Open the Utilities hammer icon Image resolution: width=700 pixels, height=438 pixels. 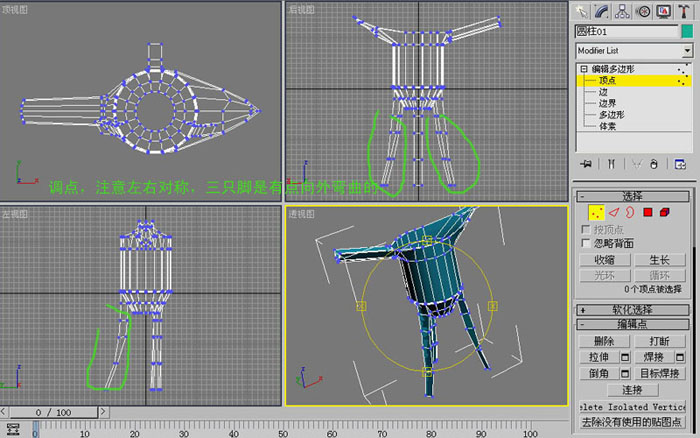point(683,11)
